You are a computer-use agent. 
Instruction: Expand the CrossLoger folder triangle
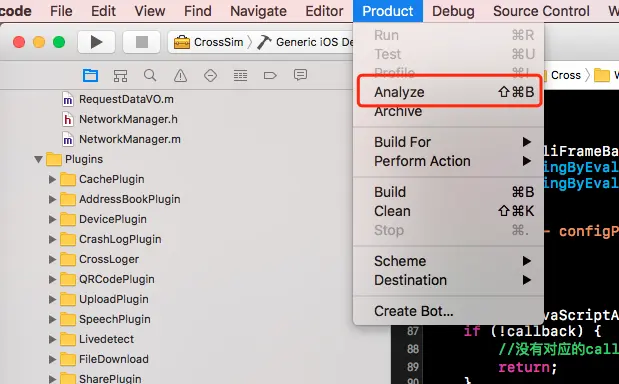pyautogui.click(x=52, y=259)
